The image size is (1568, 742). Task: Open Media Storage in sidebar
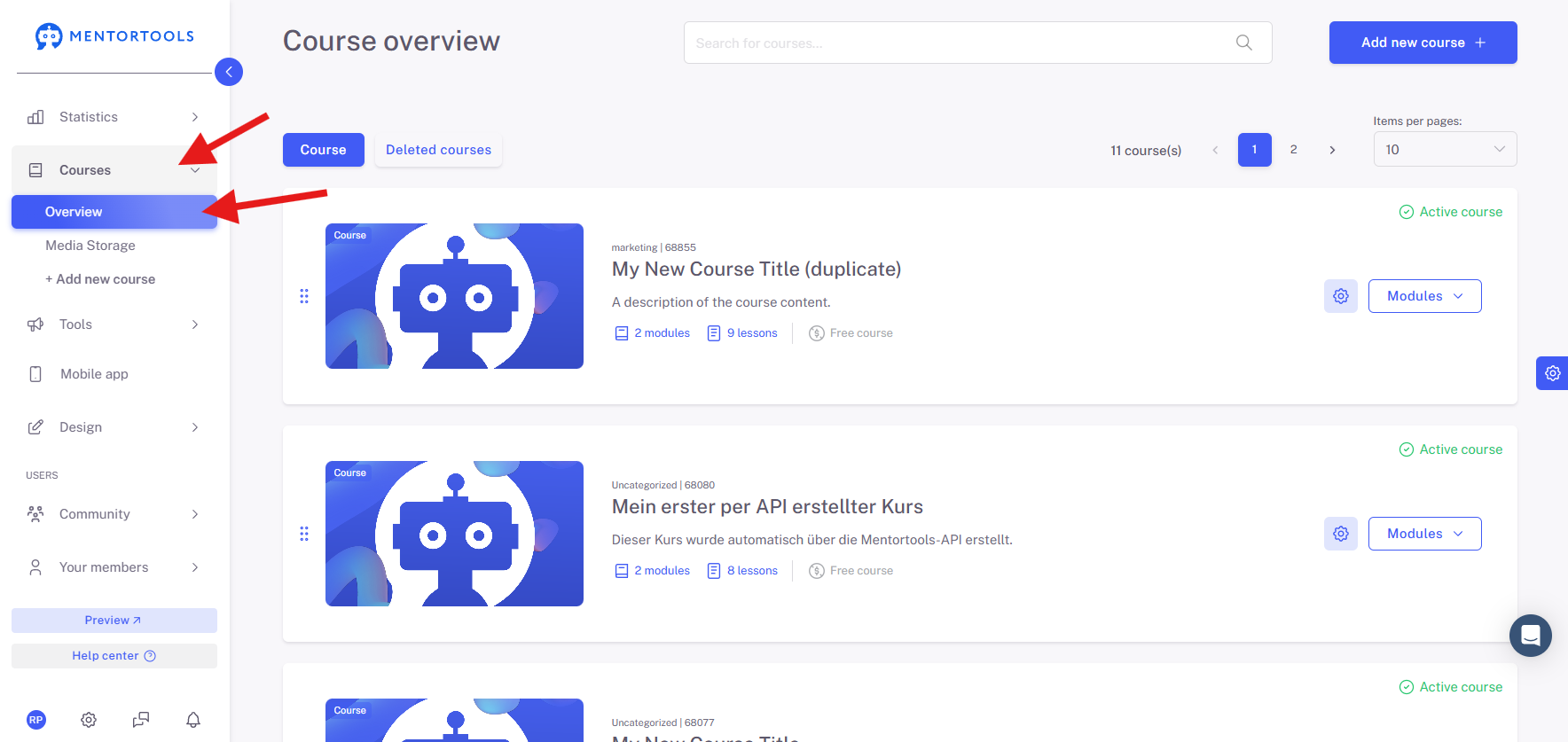90,246
